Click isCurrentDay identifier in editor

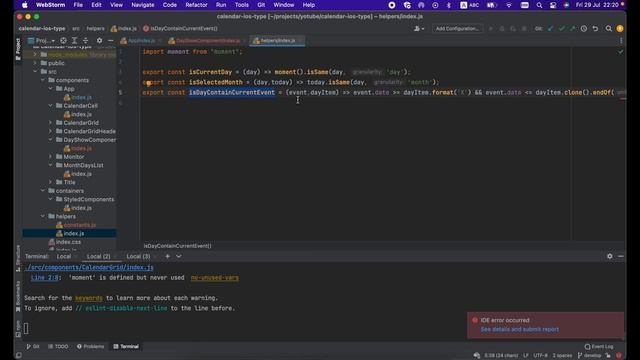tap(210, 72)
